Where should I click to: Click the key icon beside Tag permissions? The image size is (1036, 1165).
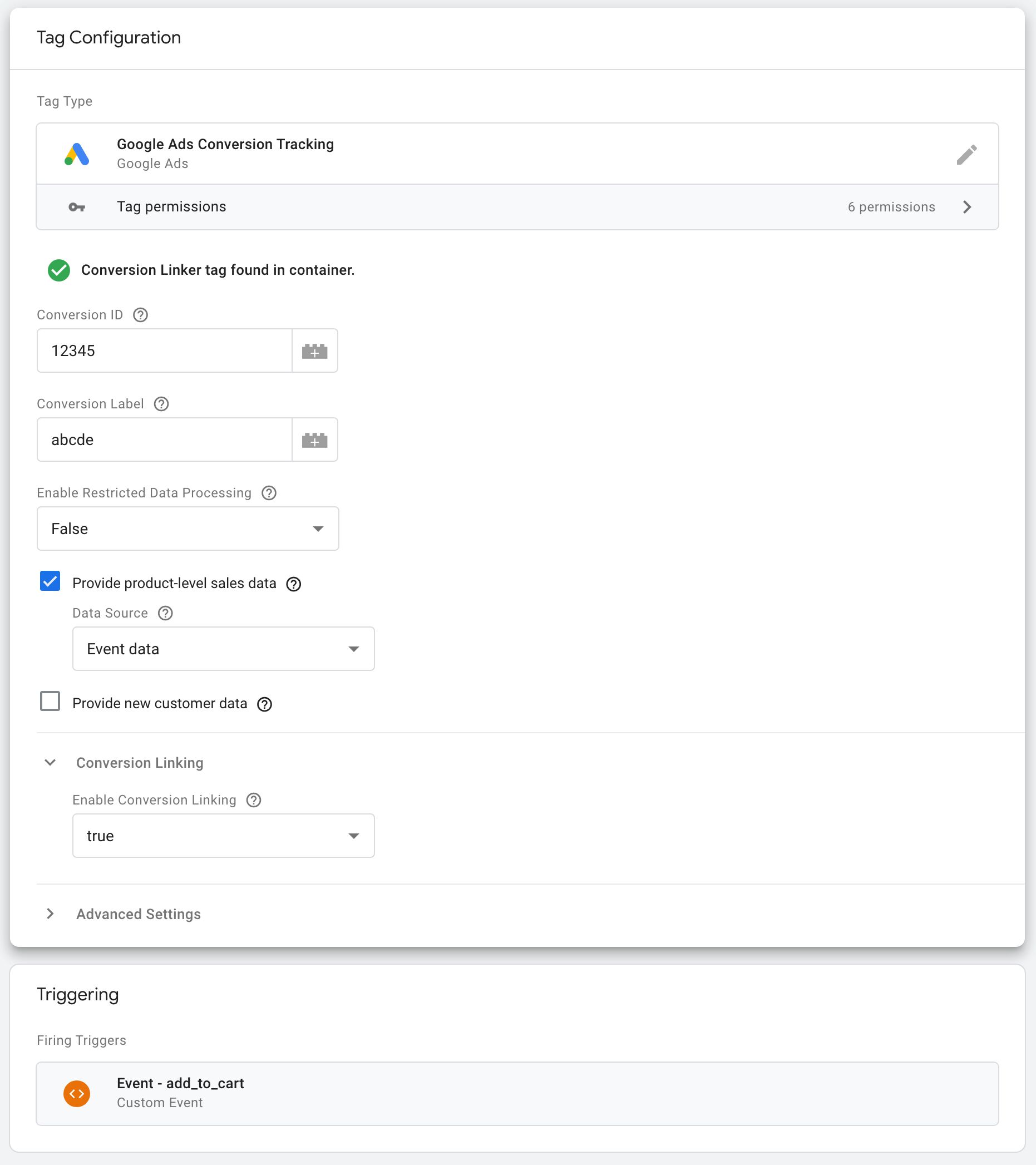[77, 208]
